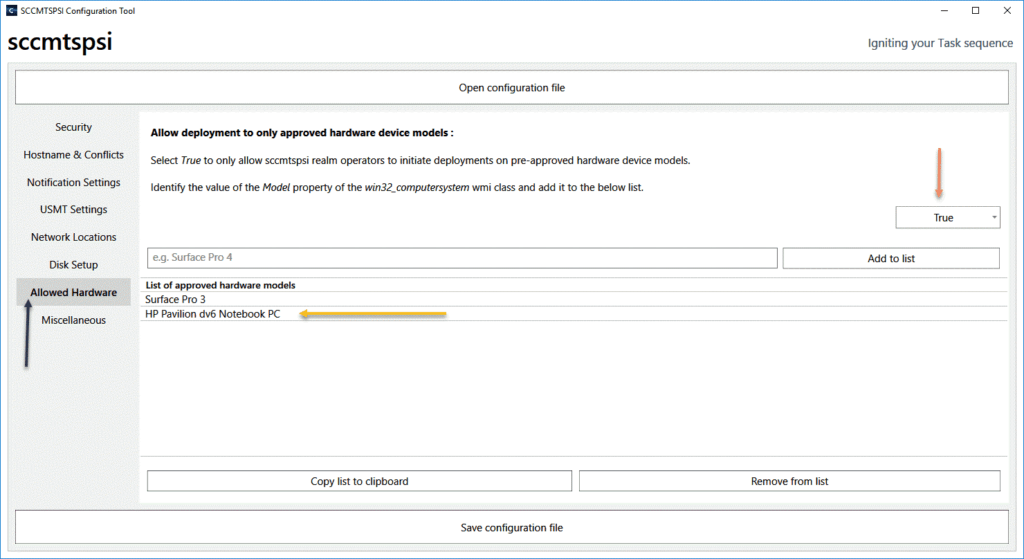Click Remove from list button
The height and width of the screenshot is (559, 1024).
point(789,481)
